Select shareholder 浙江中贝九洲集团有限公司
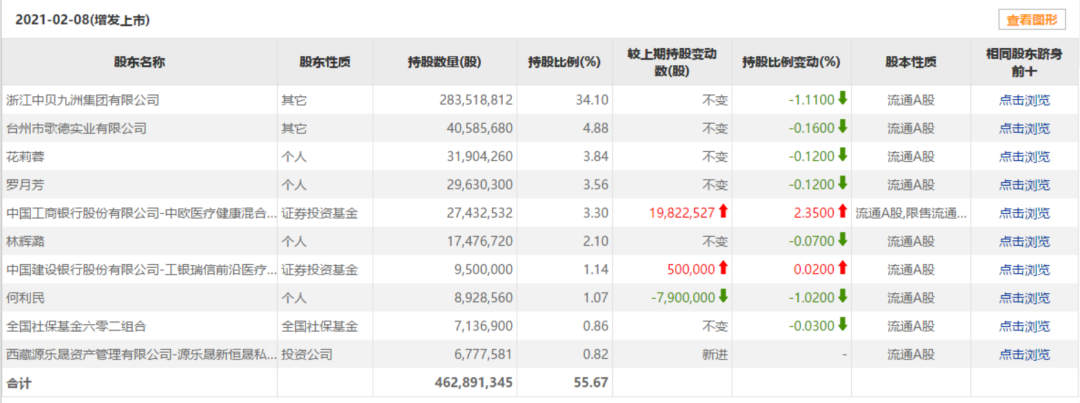Viewport: 1080px width, 403px height. tap(83, 100)
